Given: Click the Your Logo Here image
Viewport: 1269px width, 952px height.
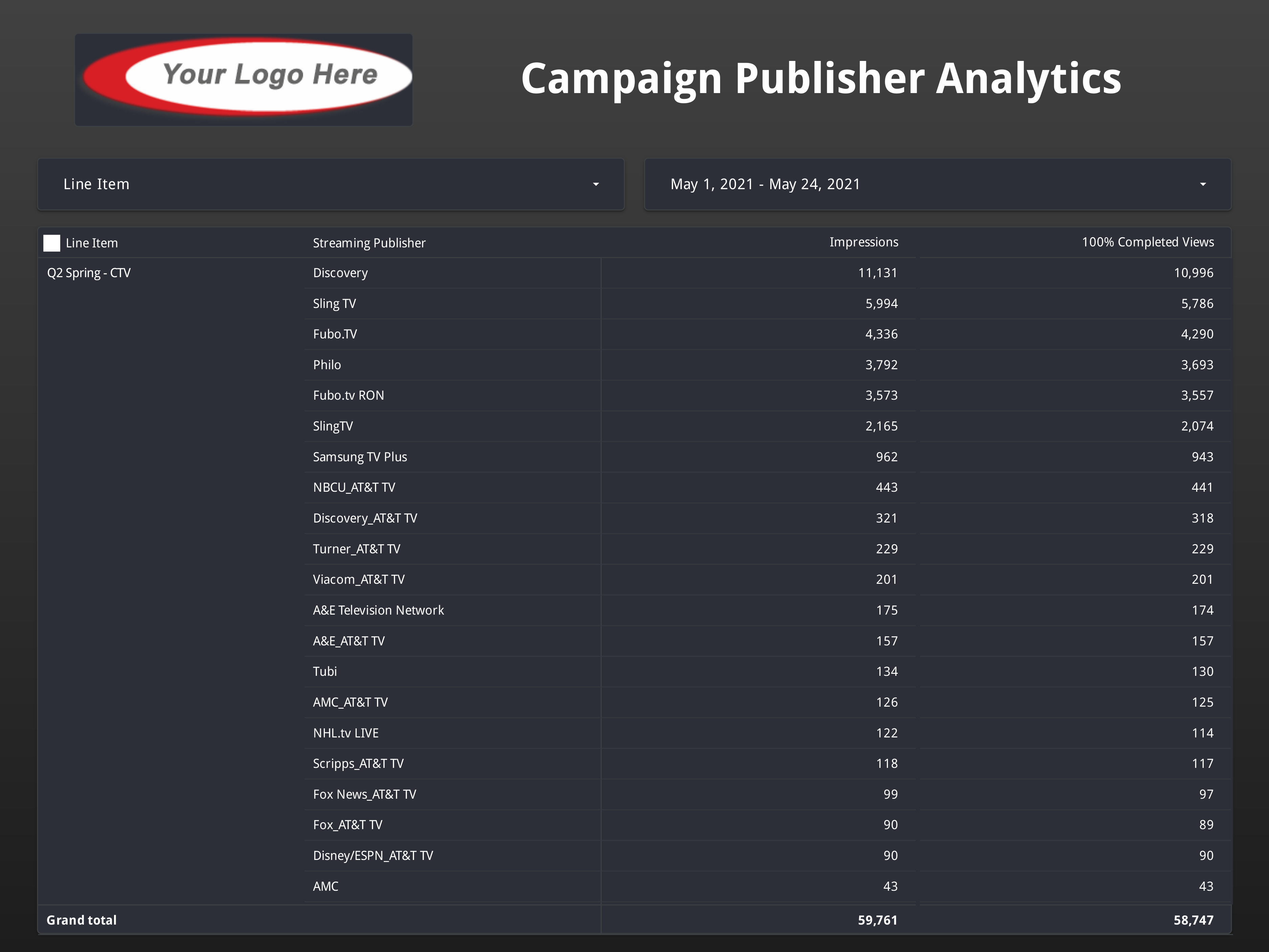Looking at the screenshot, I should coord(244,80).
